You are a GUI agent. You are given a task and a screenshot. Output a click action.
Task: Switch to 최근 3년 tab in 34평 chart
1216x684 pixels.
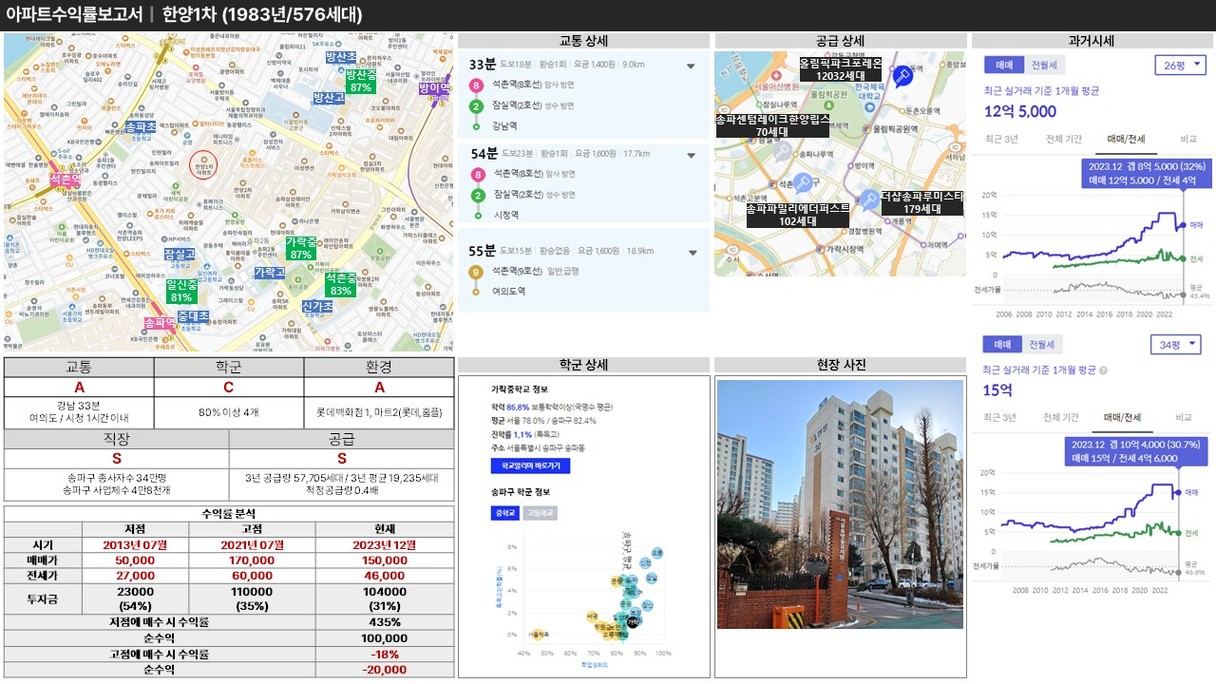click(1001, 417)
